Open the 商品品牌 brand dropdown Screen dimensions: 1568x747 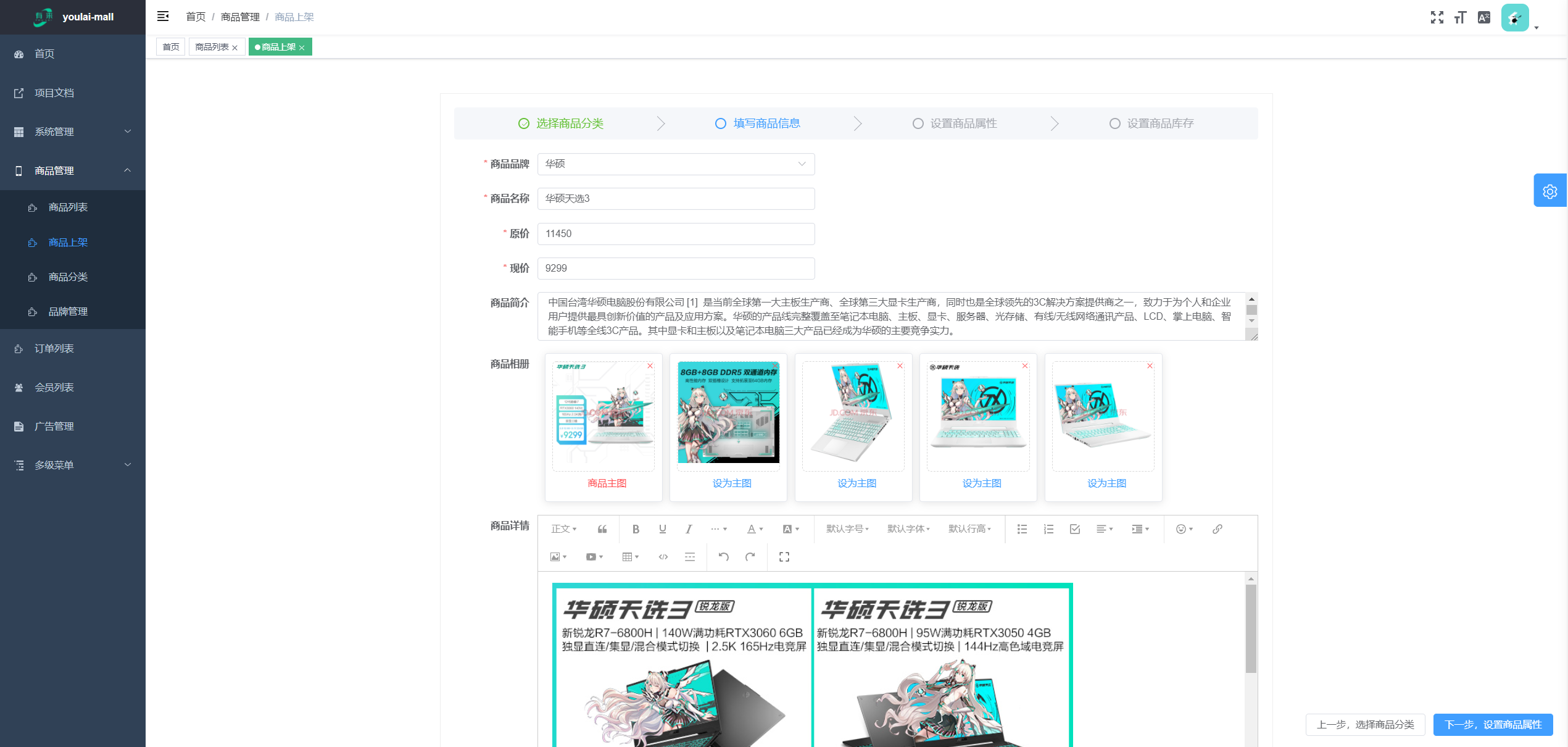pyautogui.click(x=676, y=164)
